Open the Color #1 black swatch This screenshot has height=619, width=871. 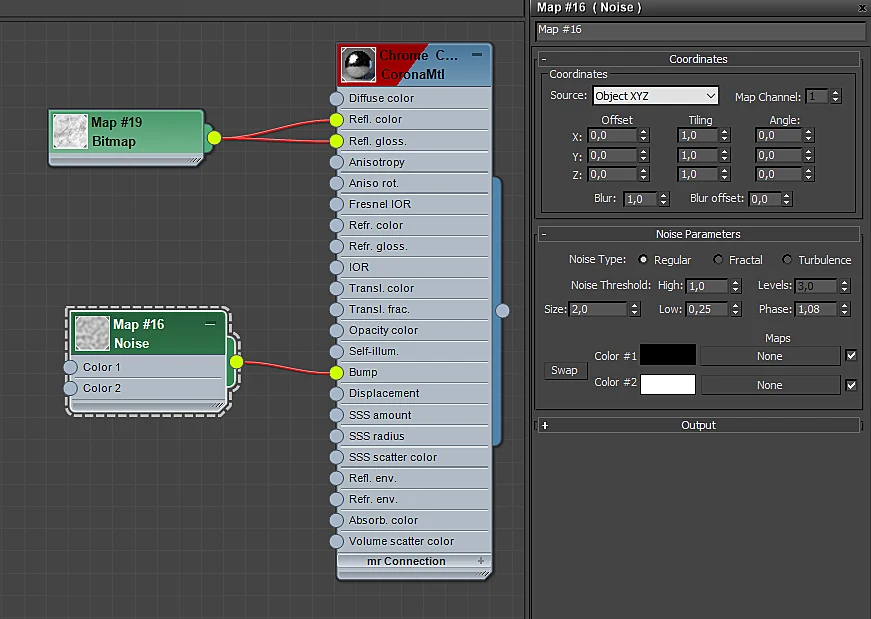coord(668,355)
